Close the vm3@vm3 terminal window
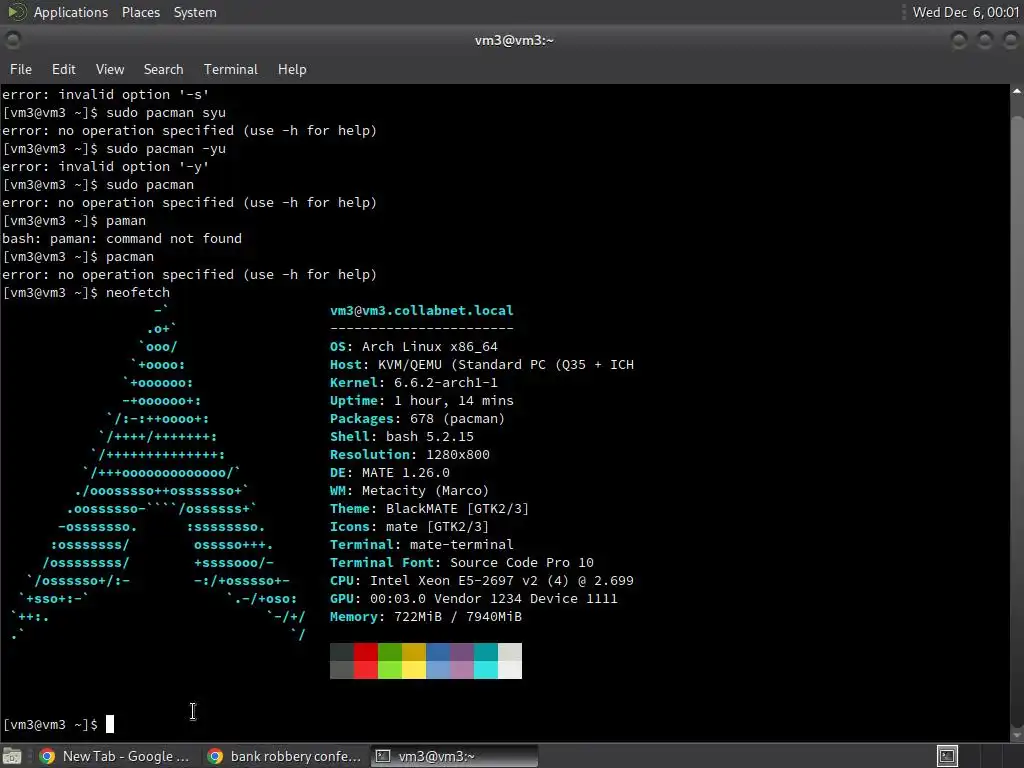1024x768 pixels. 1010,40
